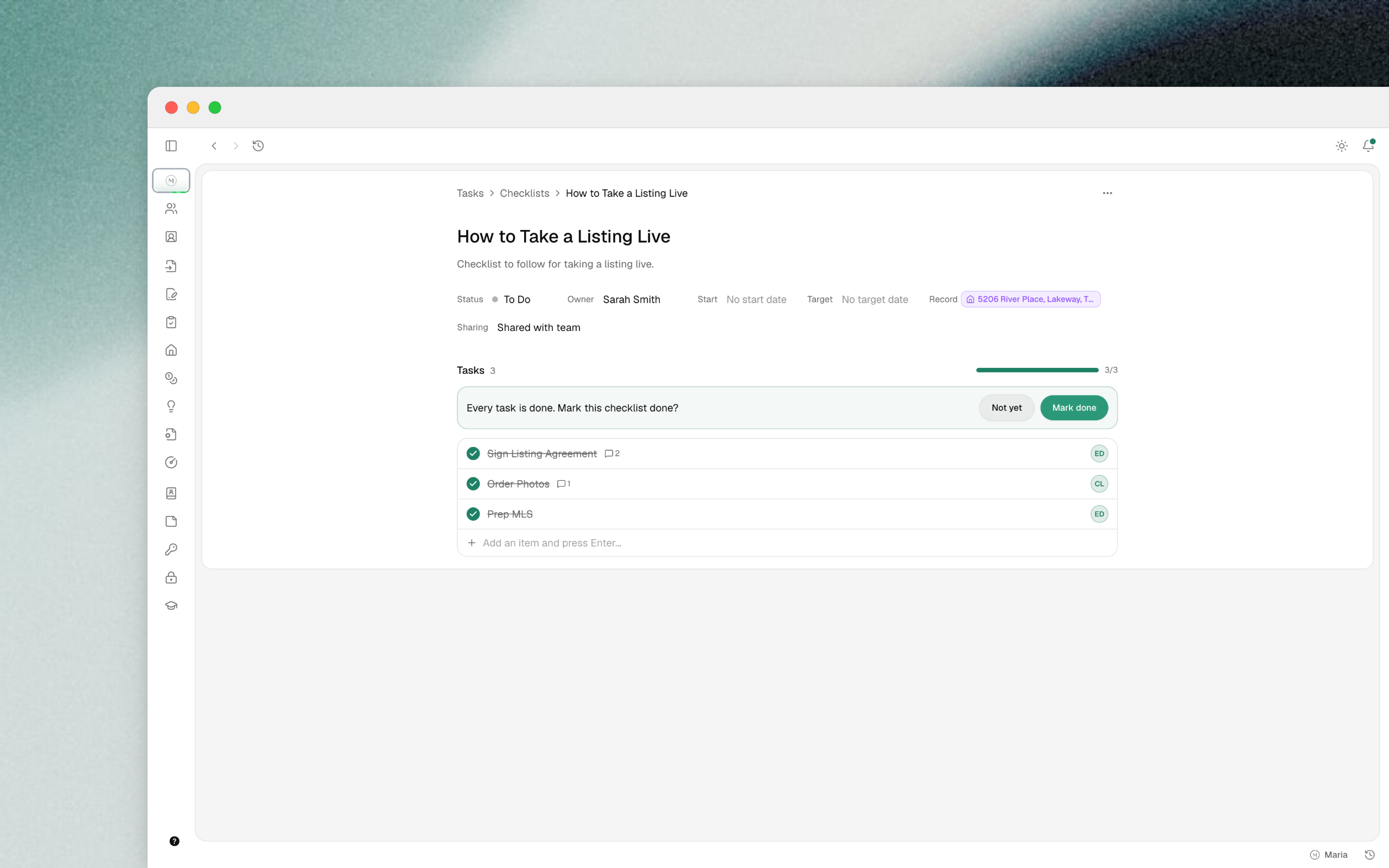1389x868 pixels.
Task: Toggle light theme sun icon
Action: coord(1341,146)
